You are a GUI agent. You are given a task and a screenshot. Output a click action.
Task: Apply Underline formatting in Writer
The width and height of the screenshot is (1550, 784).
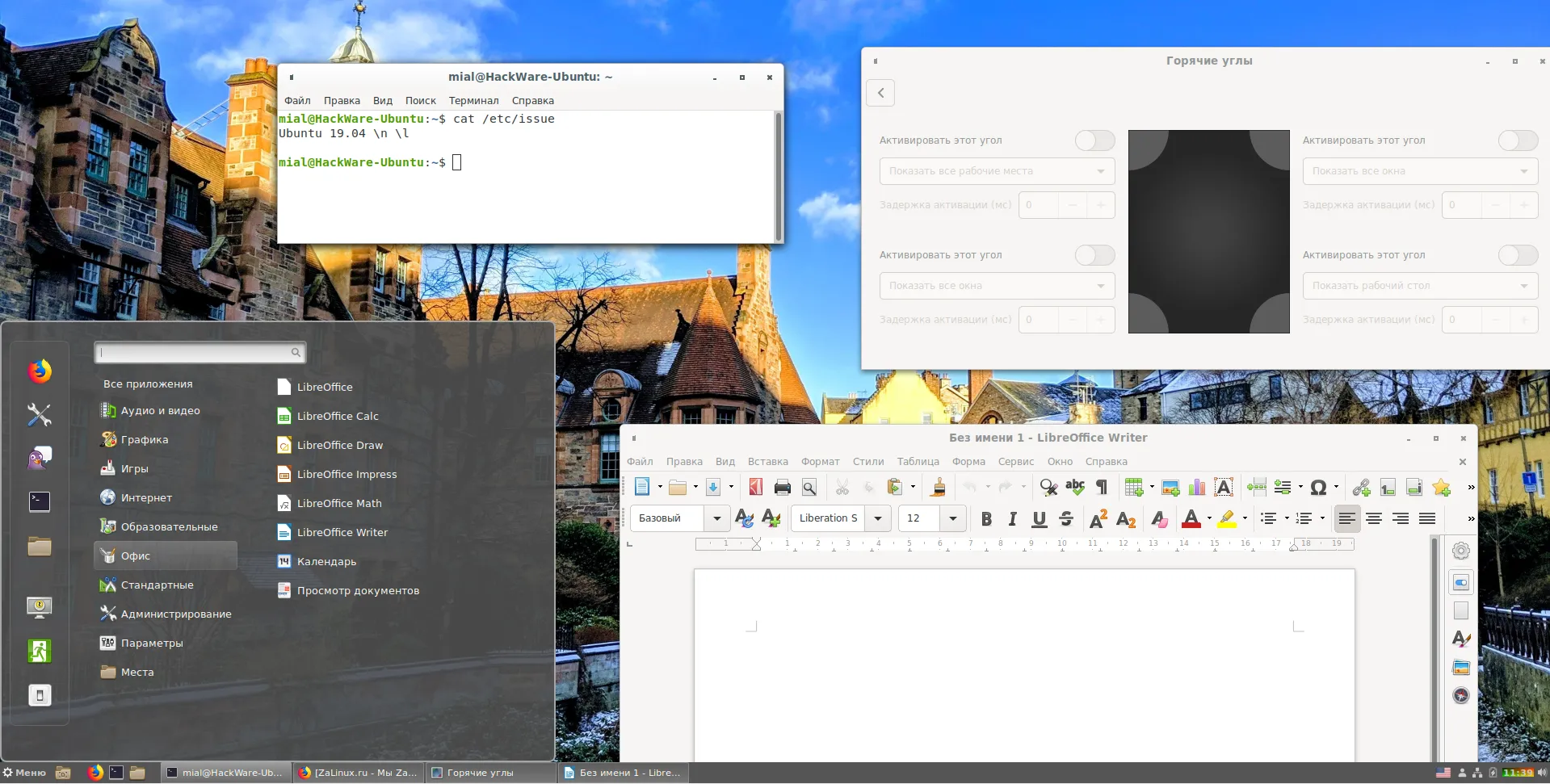click(1040, 519)
